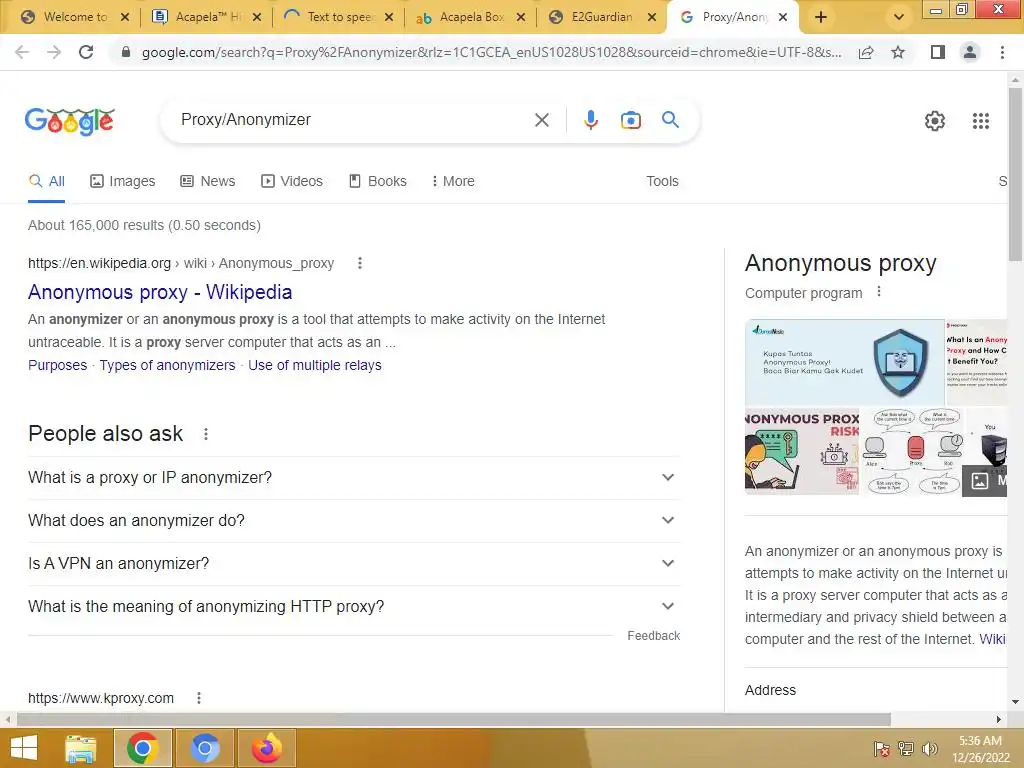Open Google settings gear
The height and width of the screenshot is (768, 1024).
(935, 121)
